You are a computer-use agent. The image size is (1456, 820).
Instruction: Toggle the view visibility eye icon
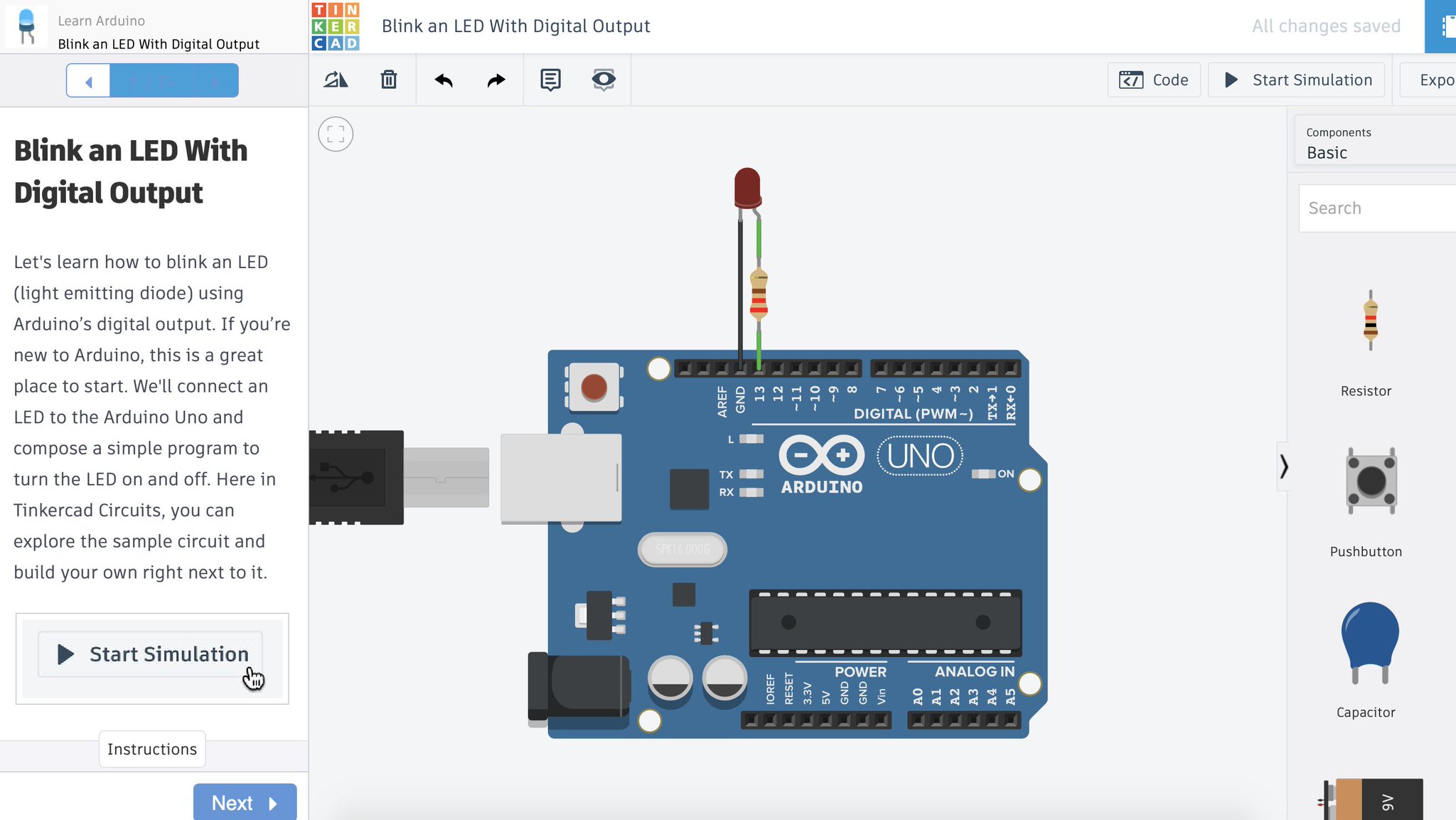604,80
